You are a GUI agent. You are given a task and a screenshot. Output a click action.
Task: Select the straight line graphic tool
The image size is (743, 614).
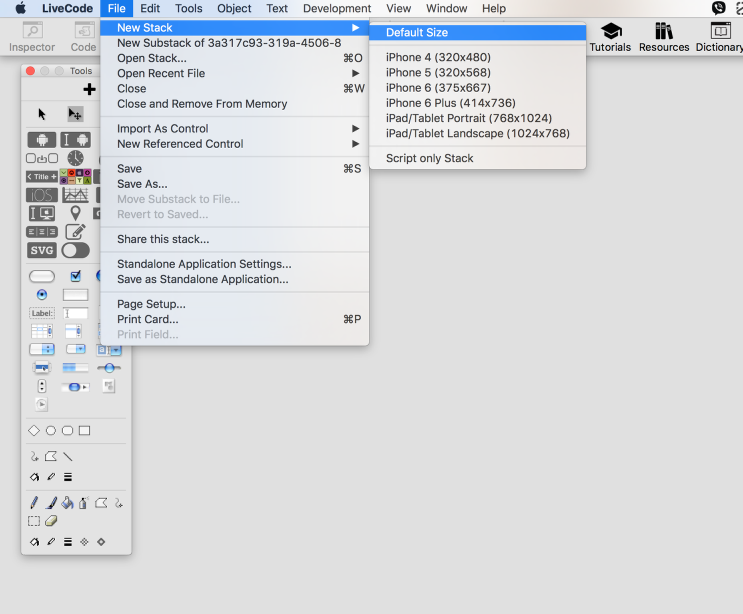click(x=68, y=457)
